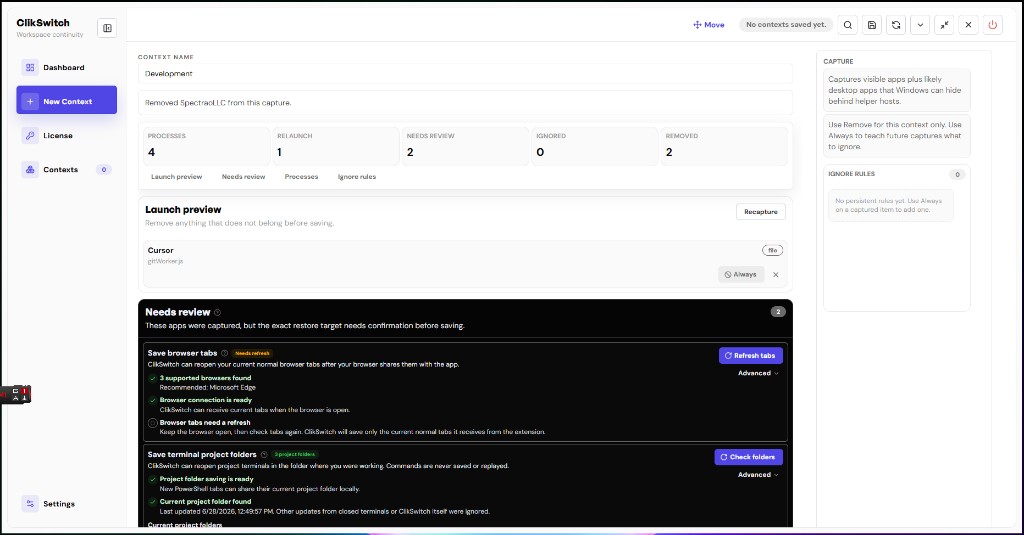1024x535 pixels.
Task: Click the Refresh tabs button
Action: tap(750, 355)
